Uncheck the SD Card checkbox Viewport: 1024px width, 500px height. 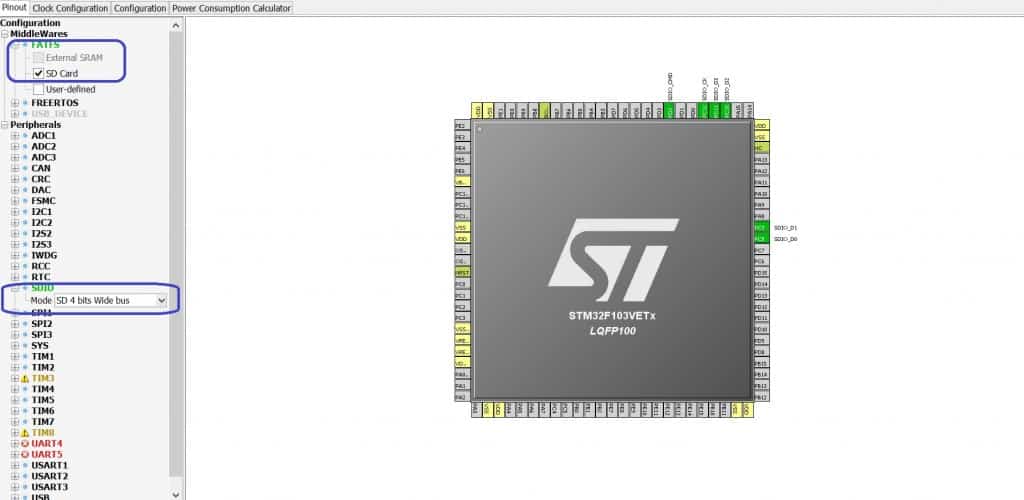coord(38,73)
